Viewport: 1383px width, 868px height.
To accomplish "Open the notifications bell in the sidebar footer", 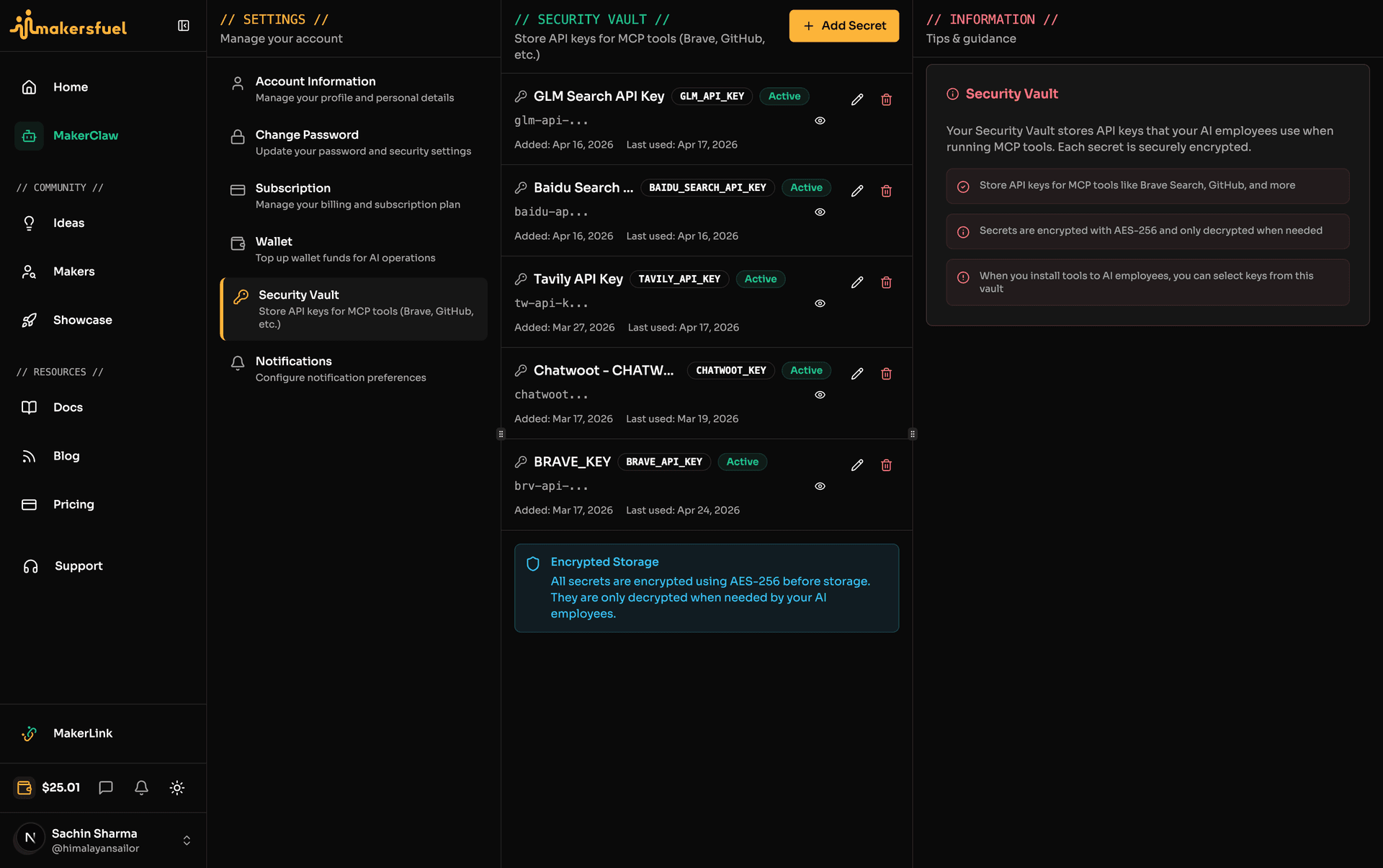I will [x=142, y=787].
